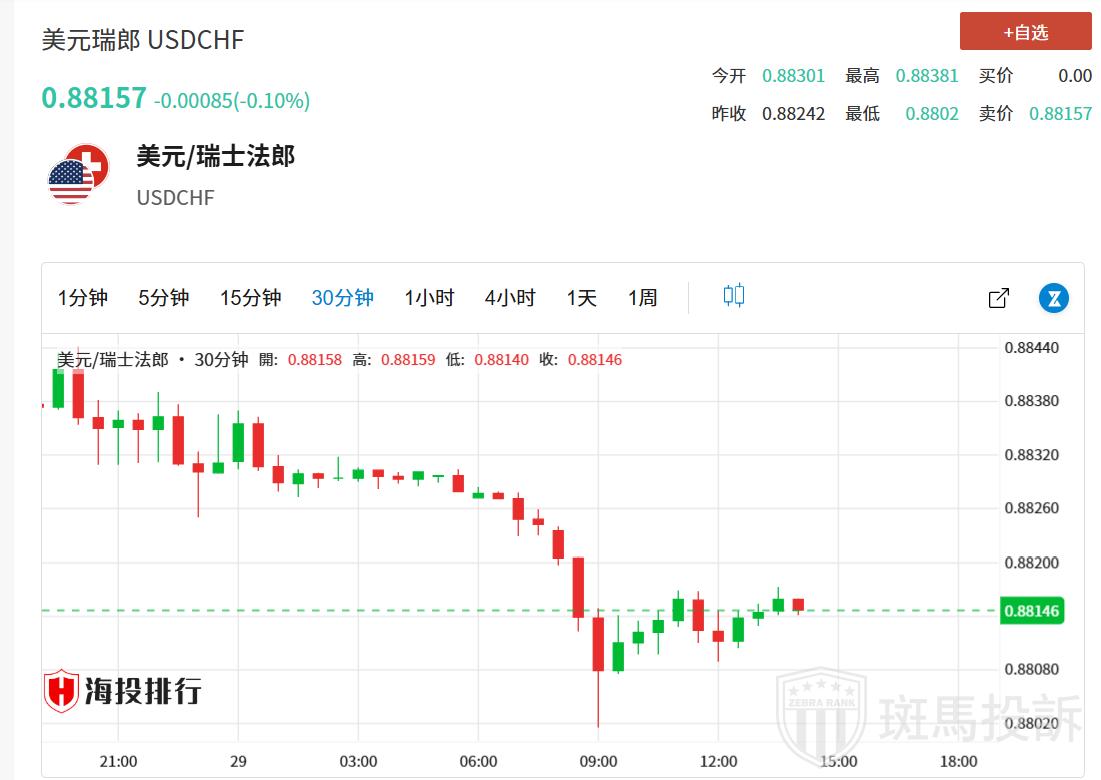Click the 09:00 time axis label
The height and width of the screenshot is (780, 1101).
(x=599, y=761)
